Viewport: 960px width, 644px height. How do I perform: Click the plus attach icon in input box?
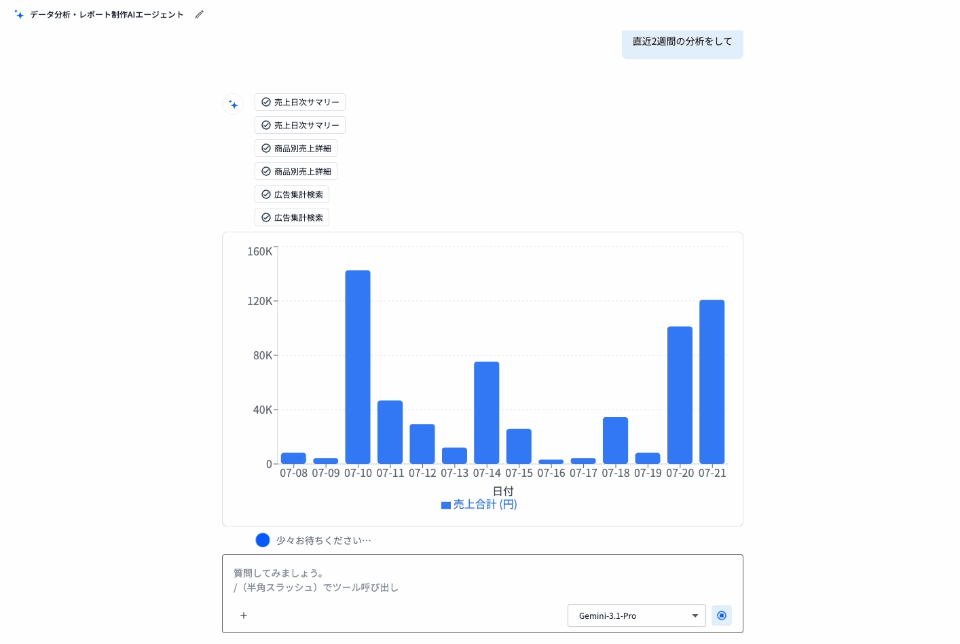[x=244, y=615]
